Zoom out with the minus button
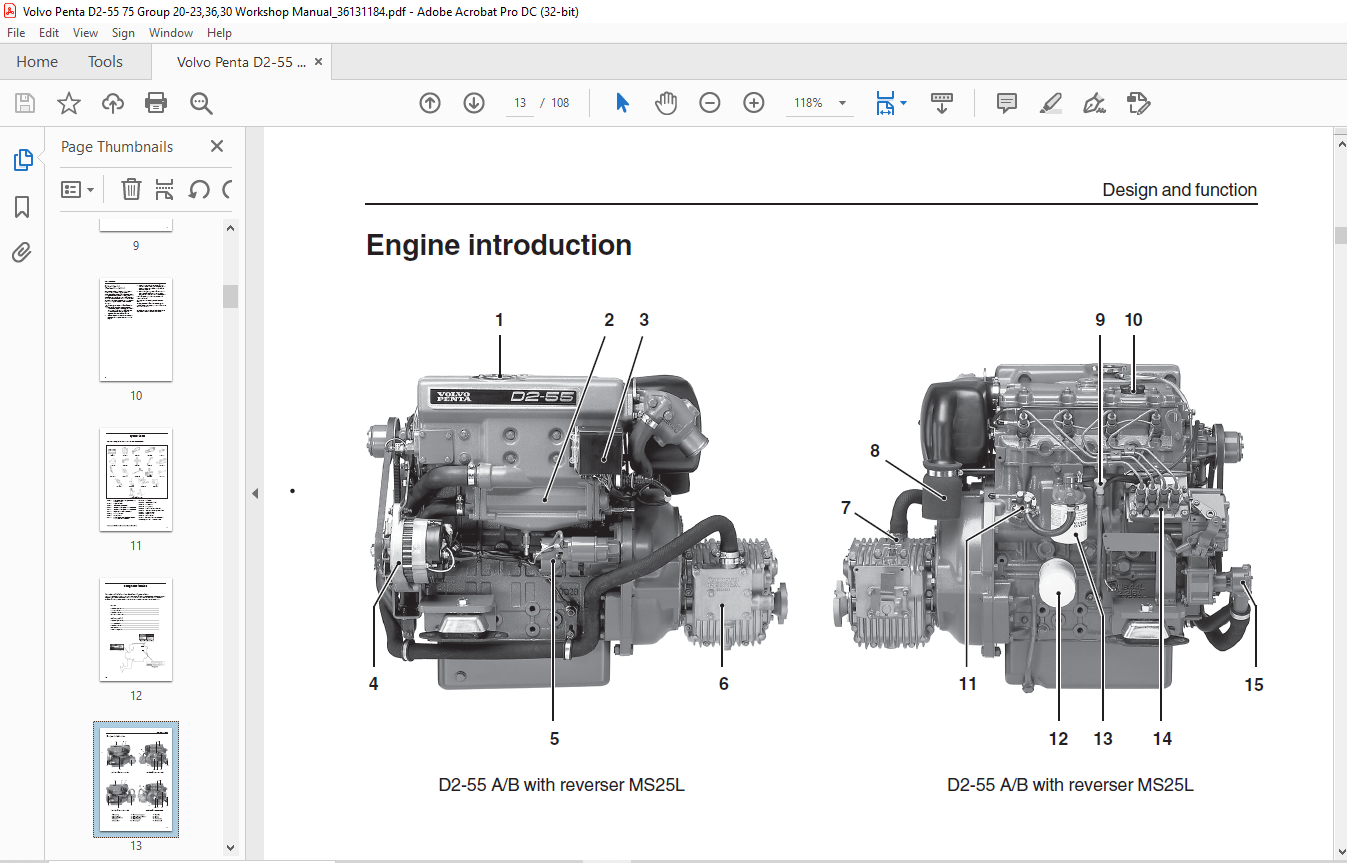The width and height of the screenshot is (1347, 863). (710, 103)
